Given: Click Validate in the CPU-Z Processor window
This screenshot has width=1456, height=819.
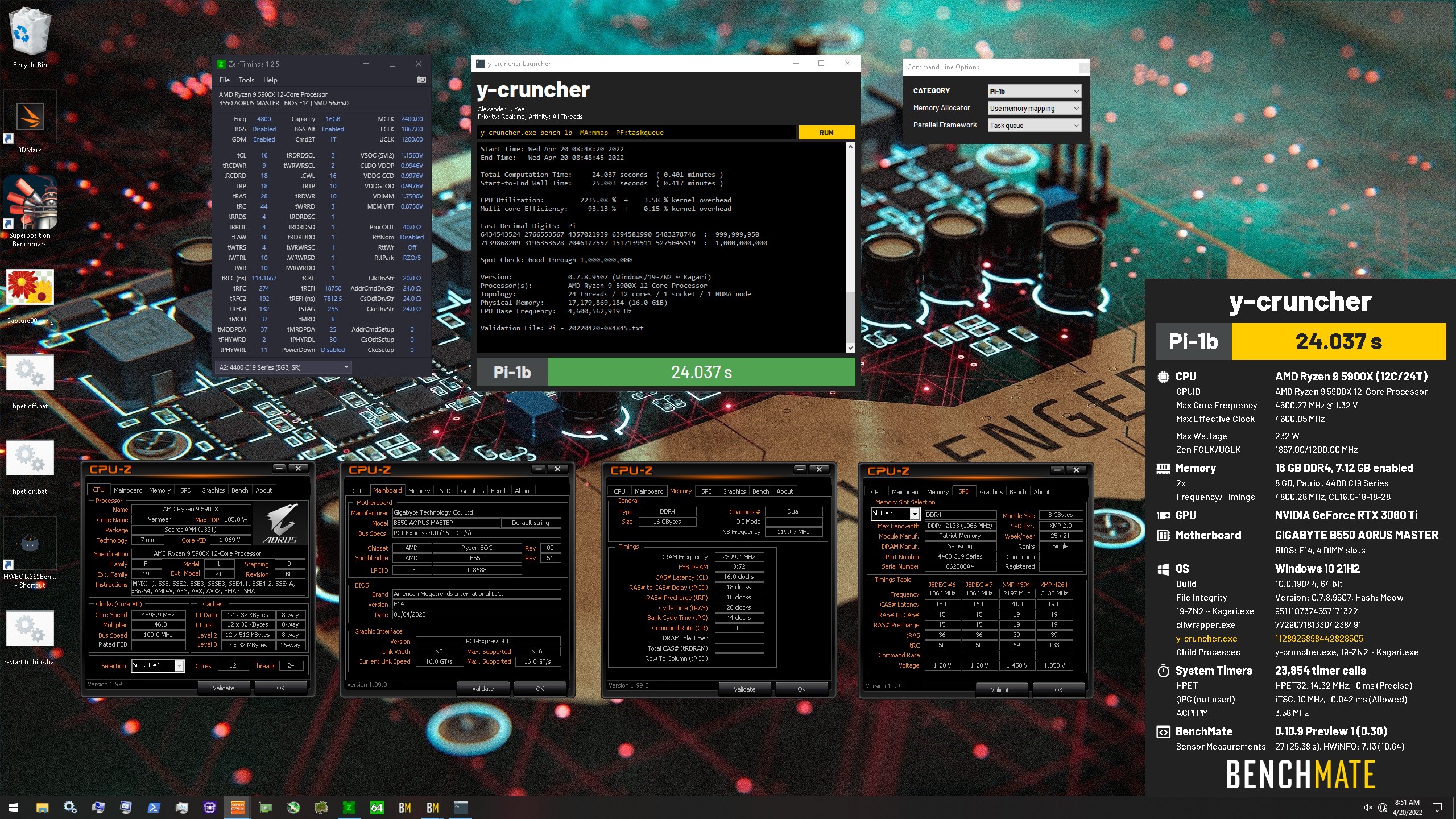Looking at the screenshot, I should pos(224,688).
